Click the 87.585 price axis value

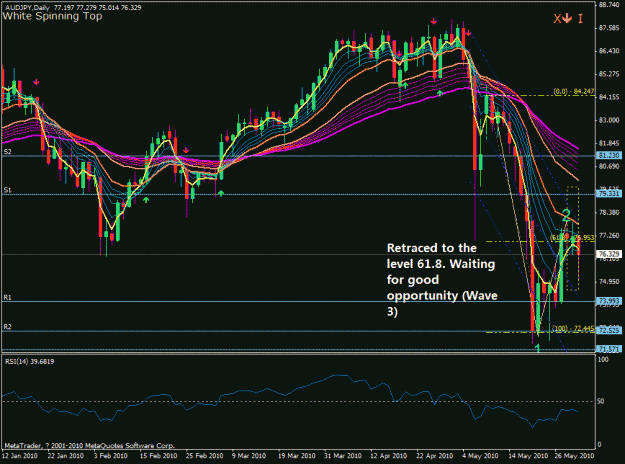click(x=609, y=28)
